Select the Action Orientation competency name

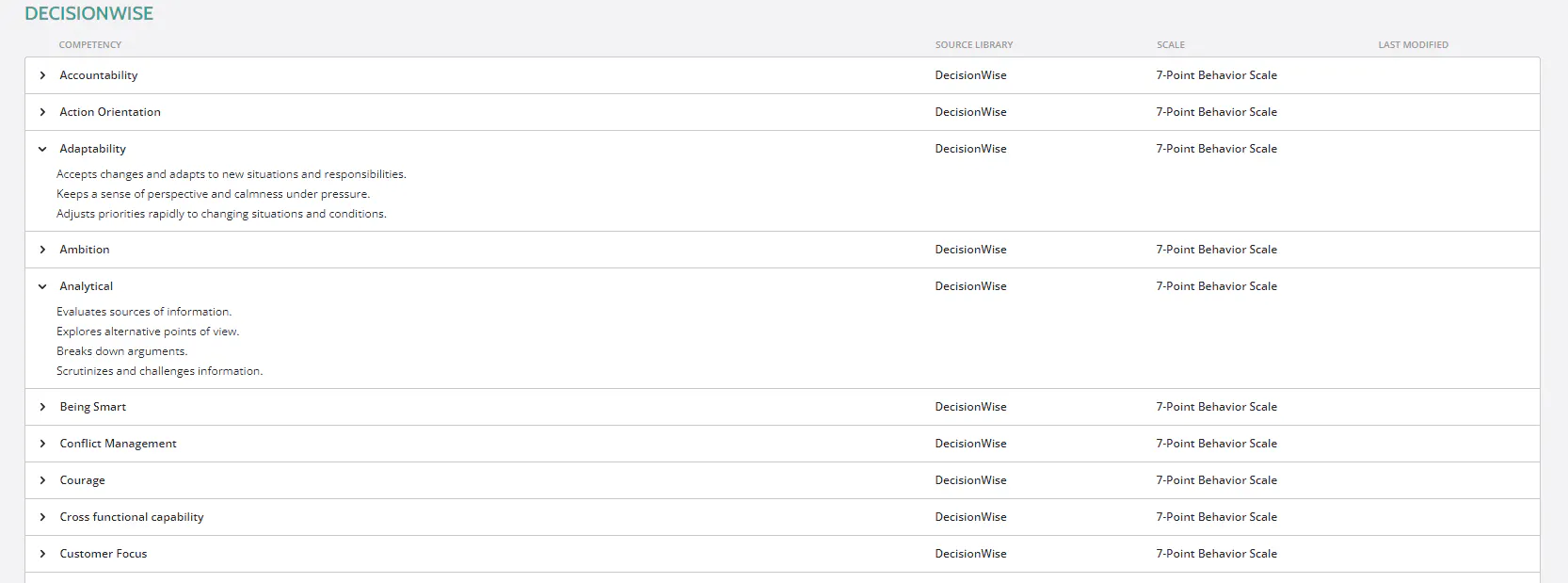(x=110, y=112)
